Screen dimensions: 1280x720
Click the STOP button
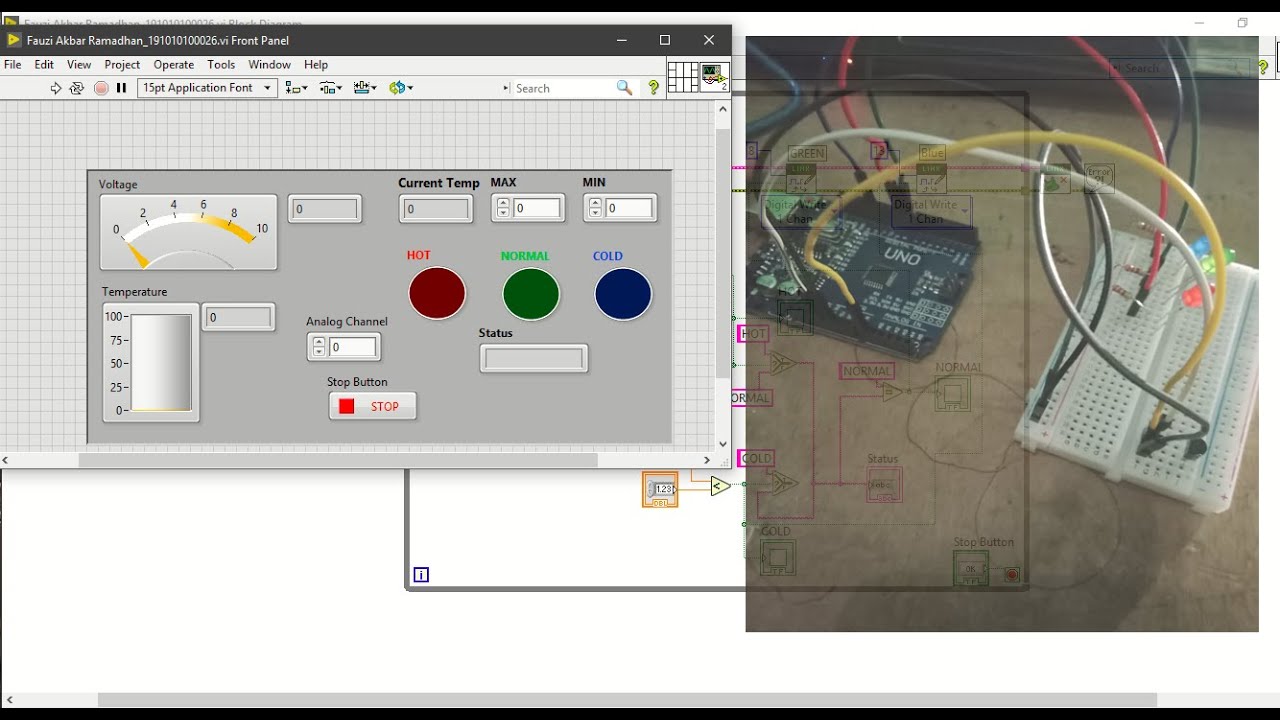pos(372,406)
